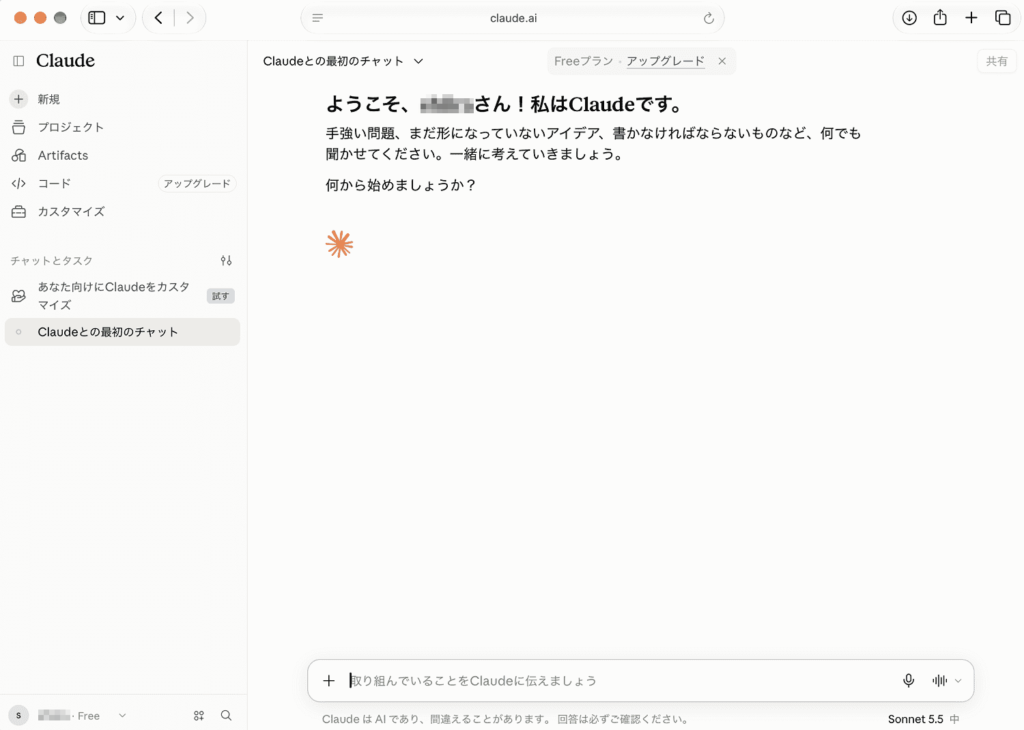Select あなた向けにClaudeをカスタマイズ task
The image size is (1024, 730).
[x=113, y=296]
